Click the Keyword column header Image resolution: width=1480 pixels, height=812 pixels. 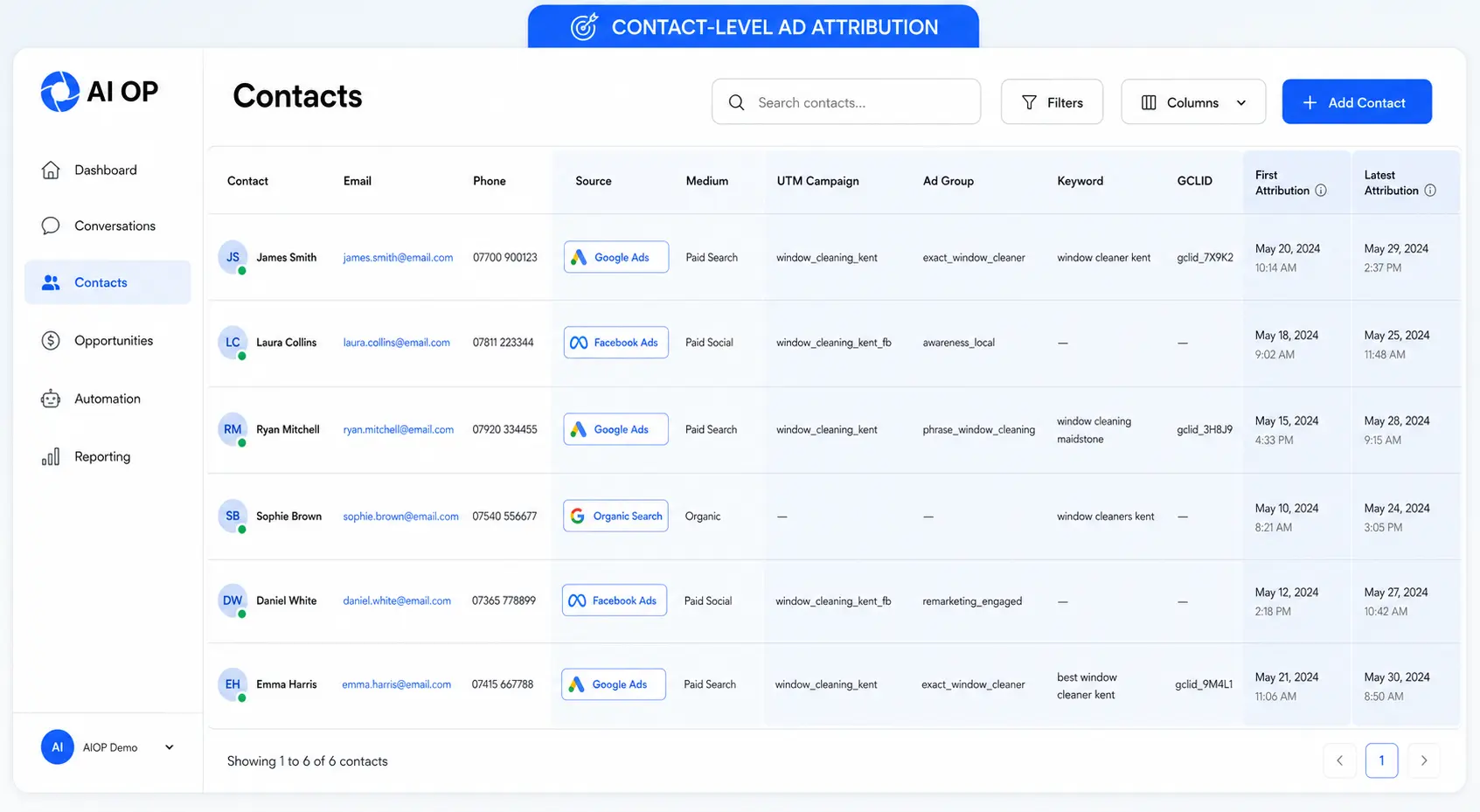[x=1080, y=181]
